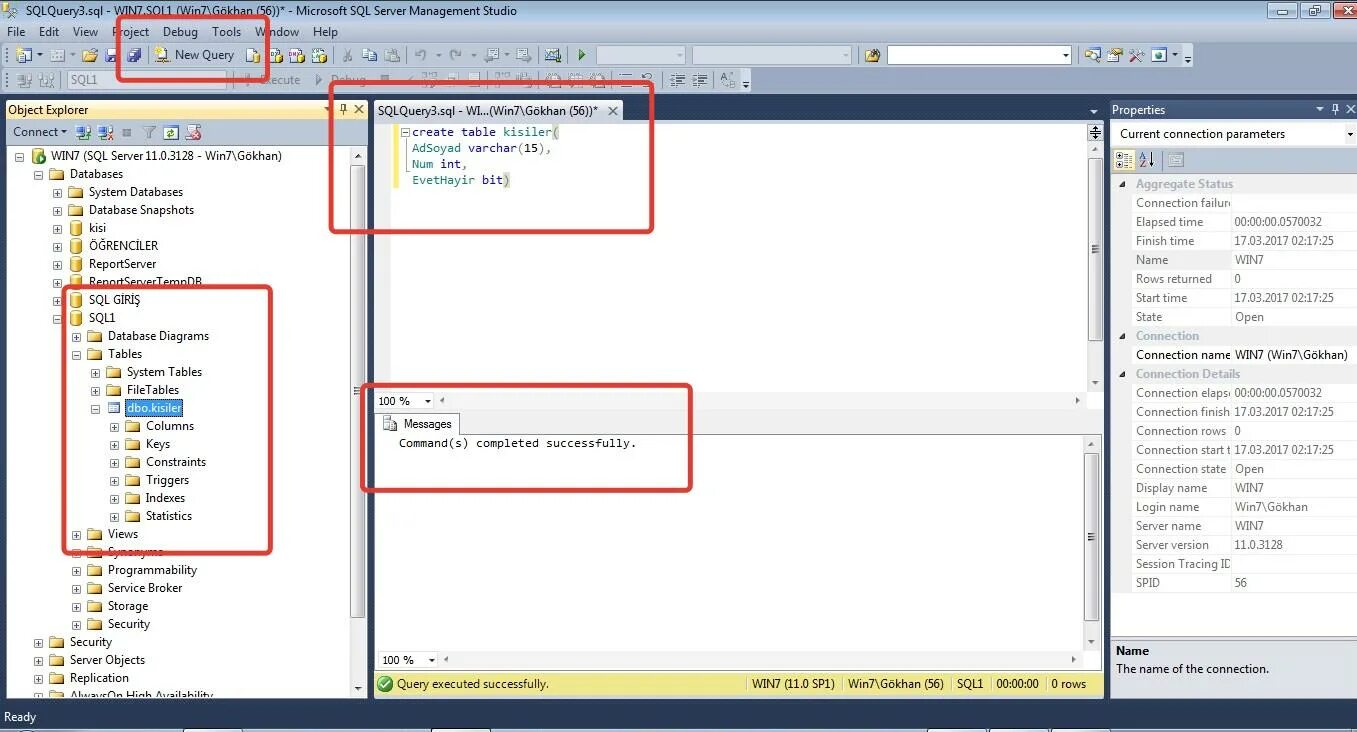This screenshot has height=732, width=1357.
Task: Collapse the SQL1 database node
Action: tap(58, 318)
